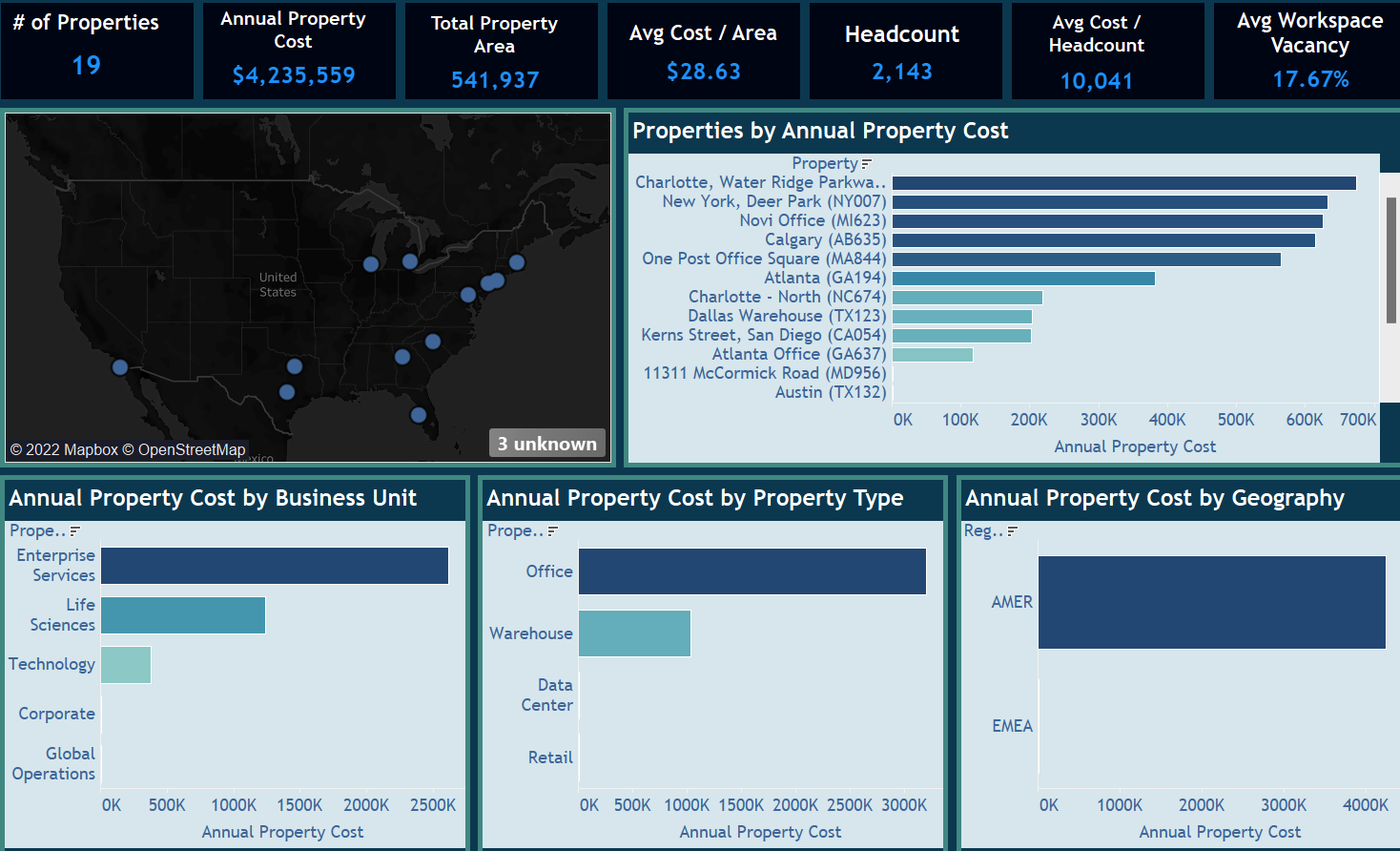Image resolution: width=1400 pixels, height=851 pixels.
Task: Select the Life Sciences bar
Action: click(x=183, y=615)
